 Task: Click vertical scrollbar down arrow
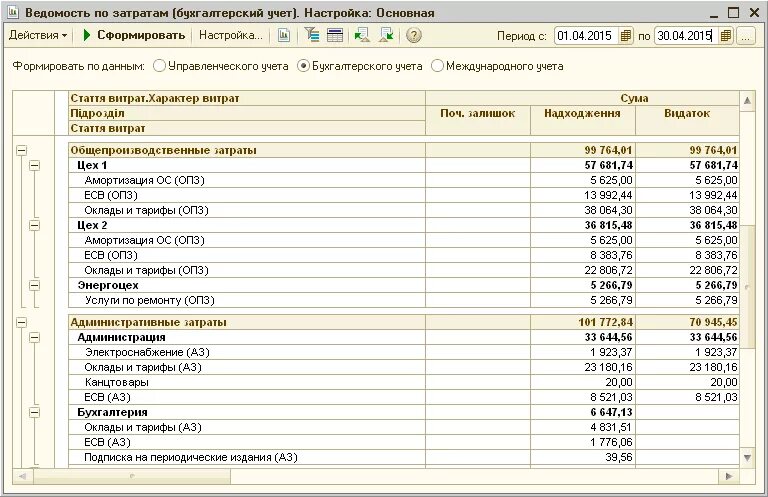point(747,458)
